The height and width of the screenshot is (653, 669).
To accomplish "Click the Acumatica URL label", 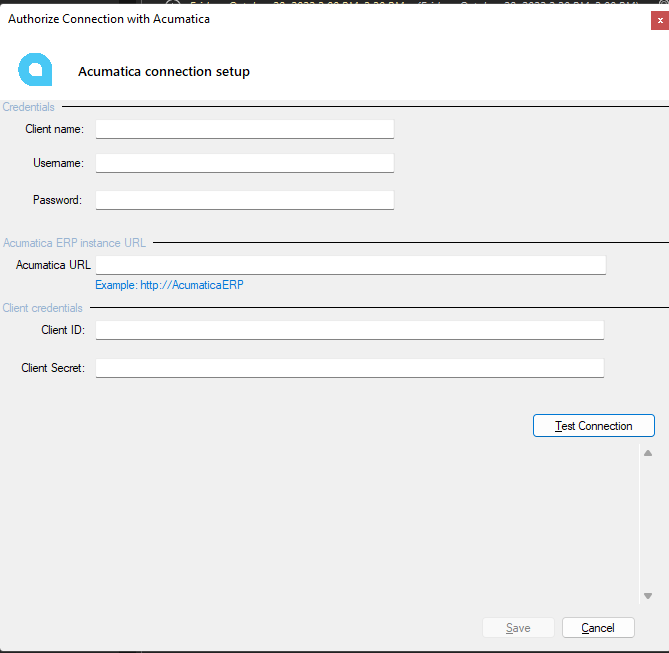I will click(x=53, y=265).
